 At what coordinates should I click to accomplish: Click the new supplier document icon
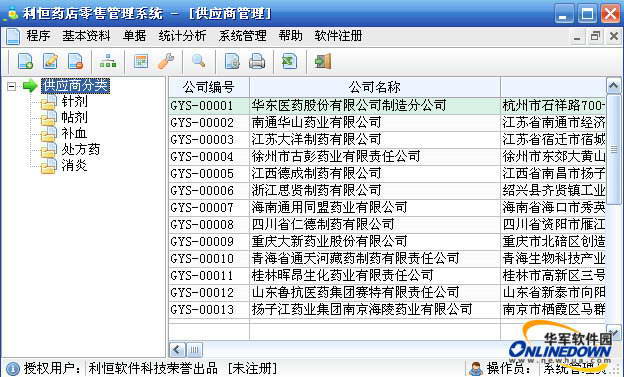click(25, 62)
